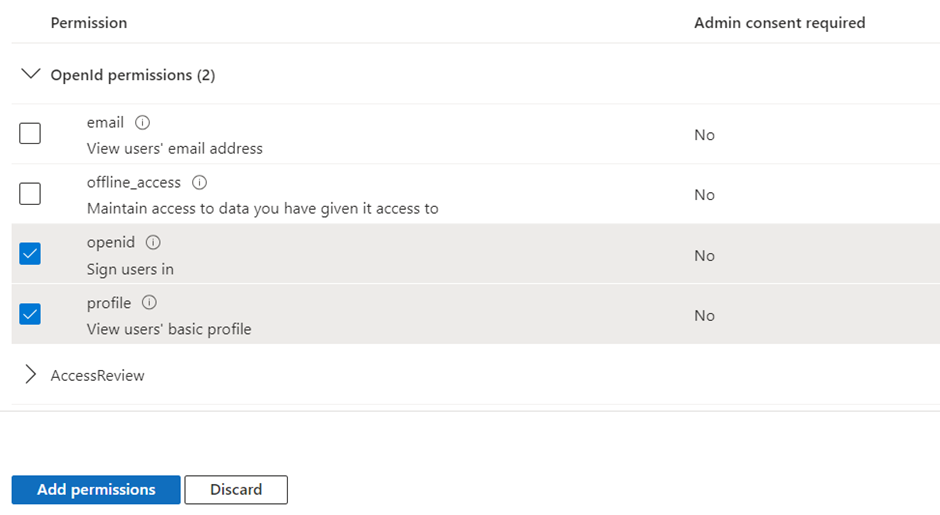
Task: Expand the AccessReview chevron arrow
Action: [31, 375]
